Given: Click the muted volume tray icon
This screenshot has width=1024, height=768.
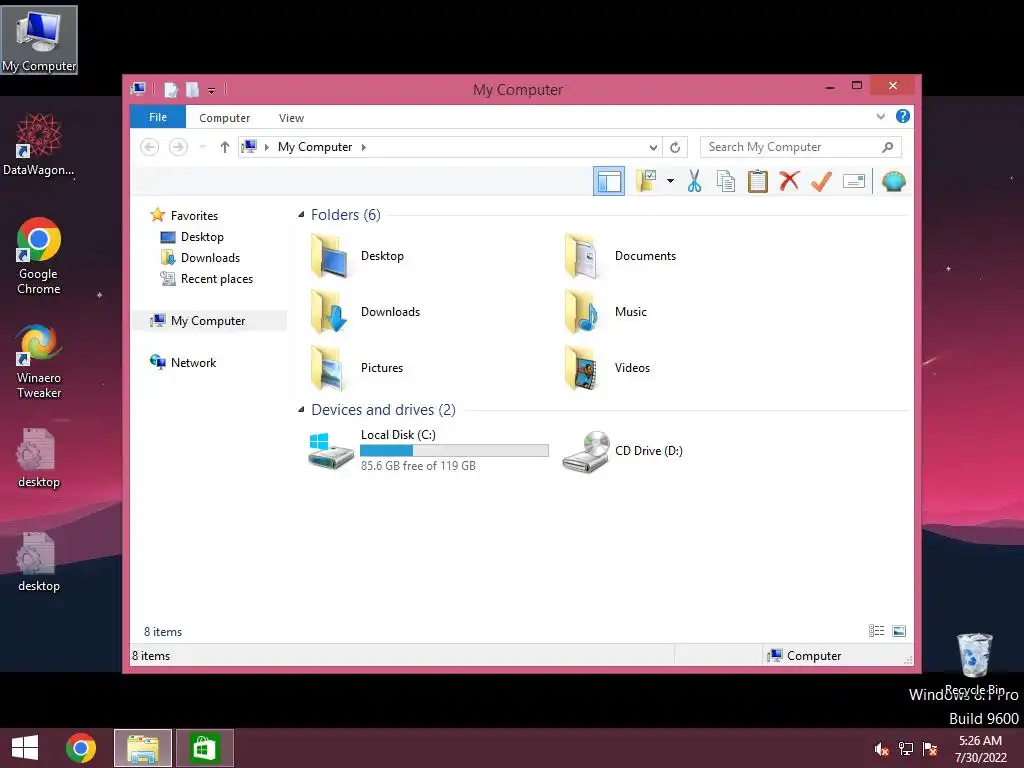Looking at the screenshot, I should [882, 749].
